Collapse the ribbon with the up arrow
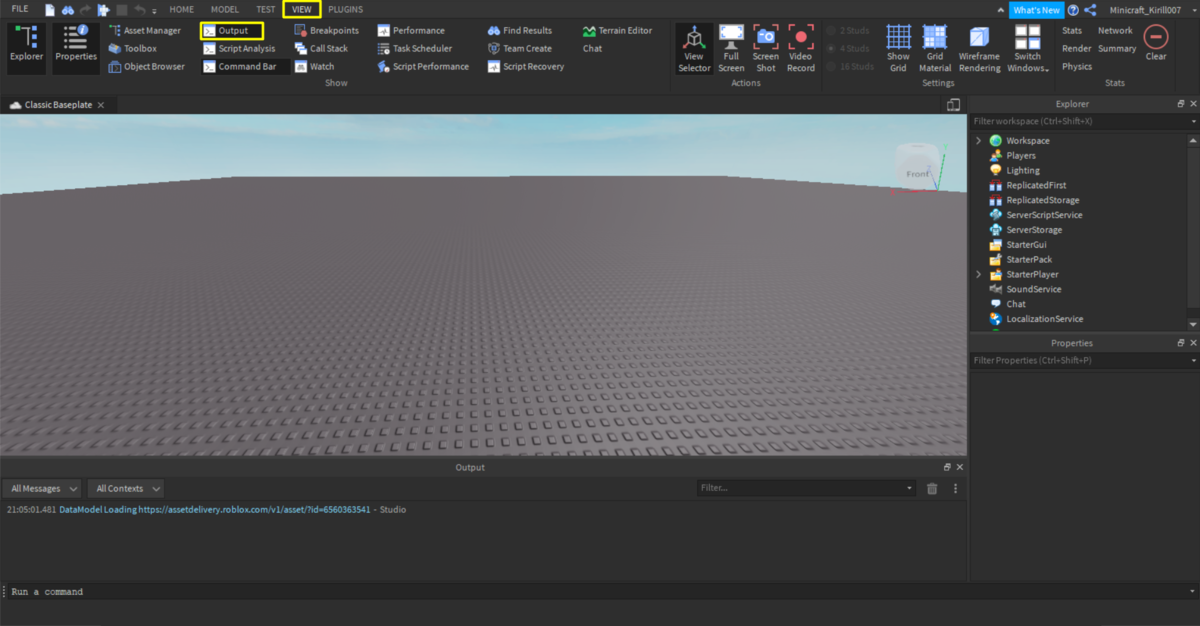 click(x=1002, y=10)
